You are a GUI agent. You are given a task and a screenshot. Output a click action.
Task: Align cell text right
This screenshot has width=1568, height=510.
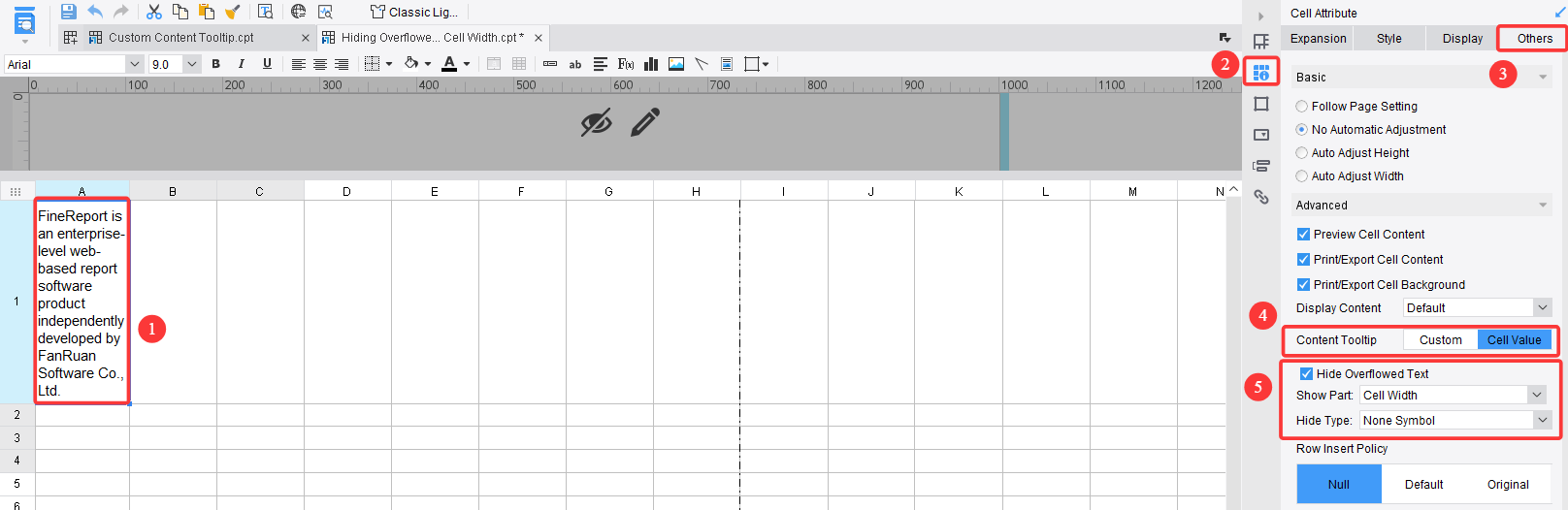pyautogui.click(x=342, y=64)
